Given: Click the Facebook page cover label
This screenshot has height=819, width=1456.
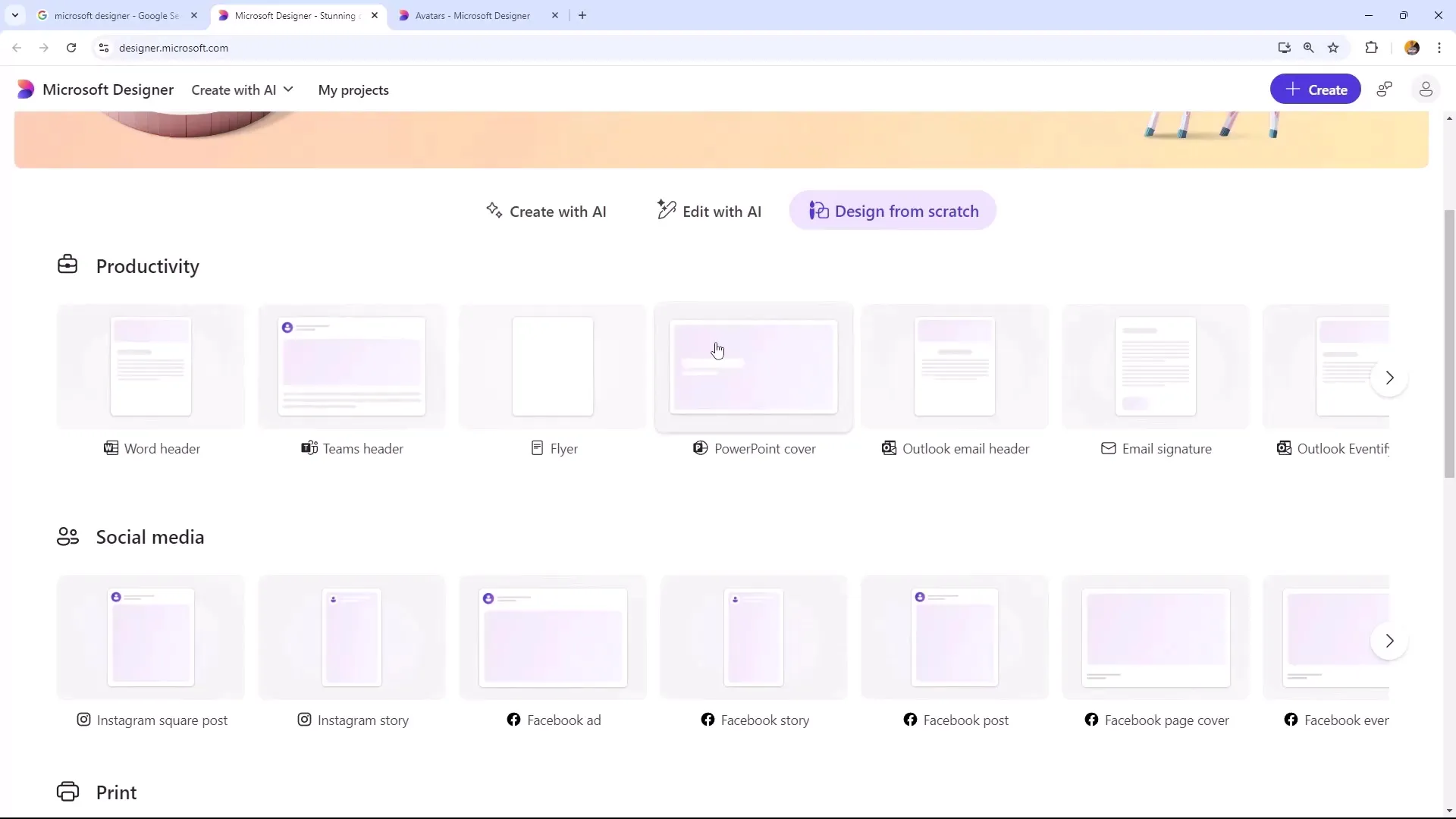Looking at the screenshot, I should click(x=1166, y=720).
